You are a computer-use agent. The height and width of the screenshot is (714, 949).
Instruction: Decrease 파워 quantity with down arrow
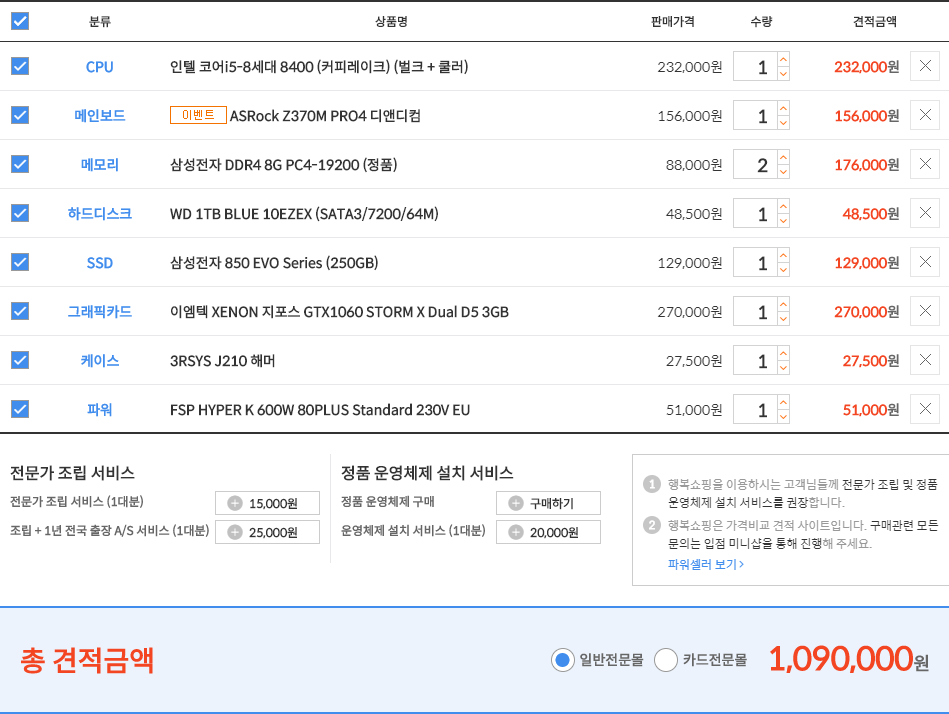pyautogui.click(x=783, y=417)
